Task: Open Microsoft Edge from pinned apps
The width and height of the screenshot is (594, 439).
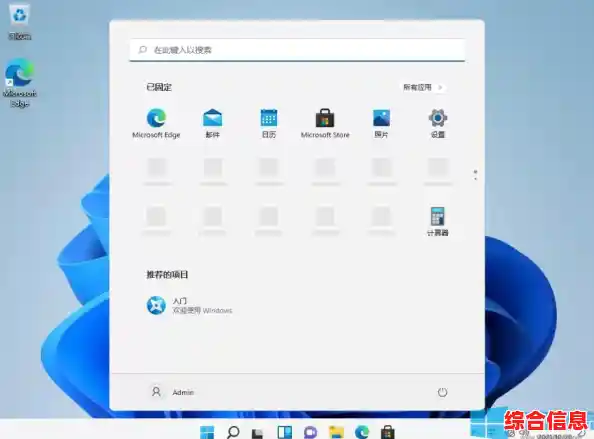Action: point(156,123)
